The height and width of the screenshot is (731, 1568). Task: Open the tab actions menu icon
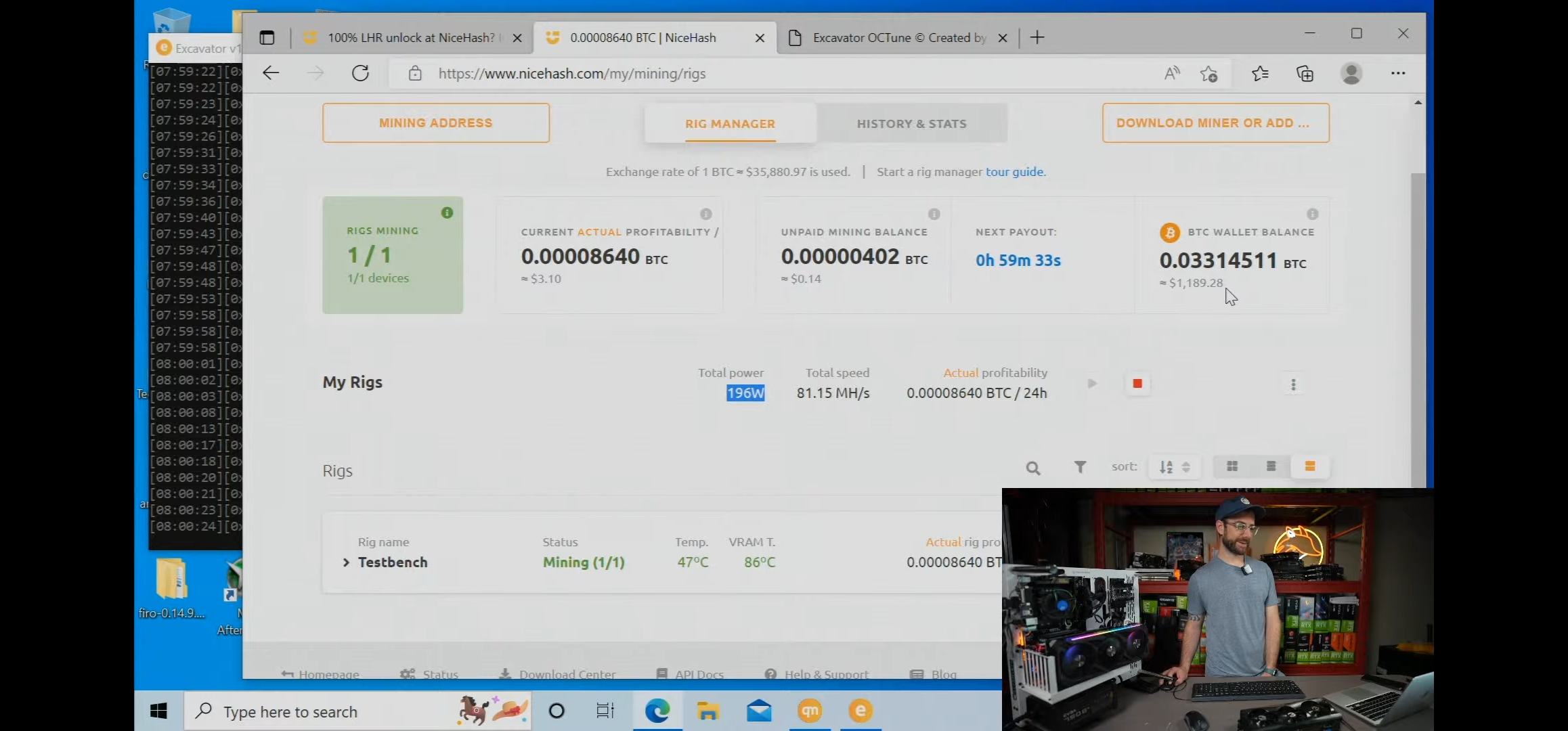[267, 38]
